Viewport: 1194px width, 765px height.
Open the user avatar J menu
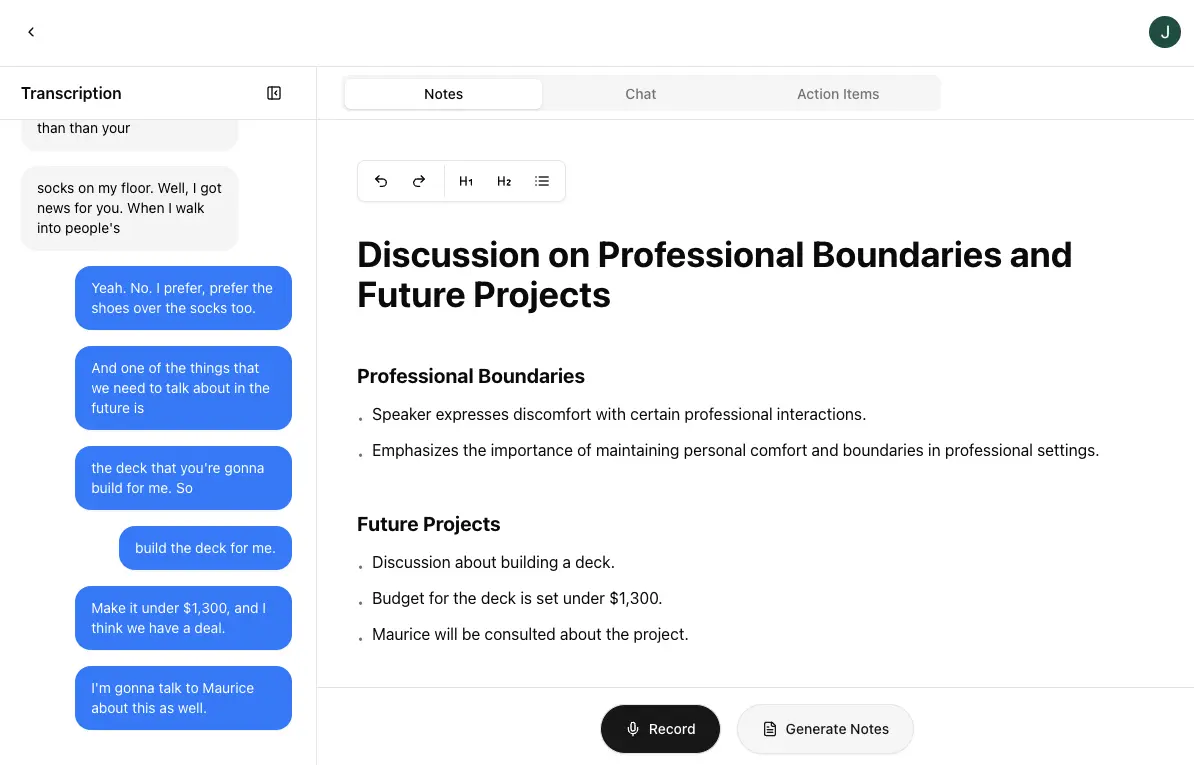point(1164,32)
